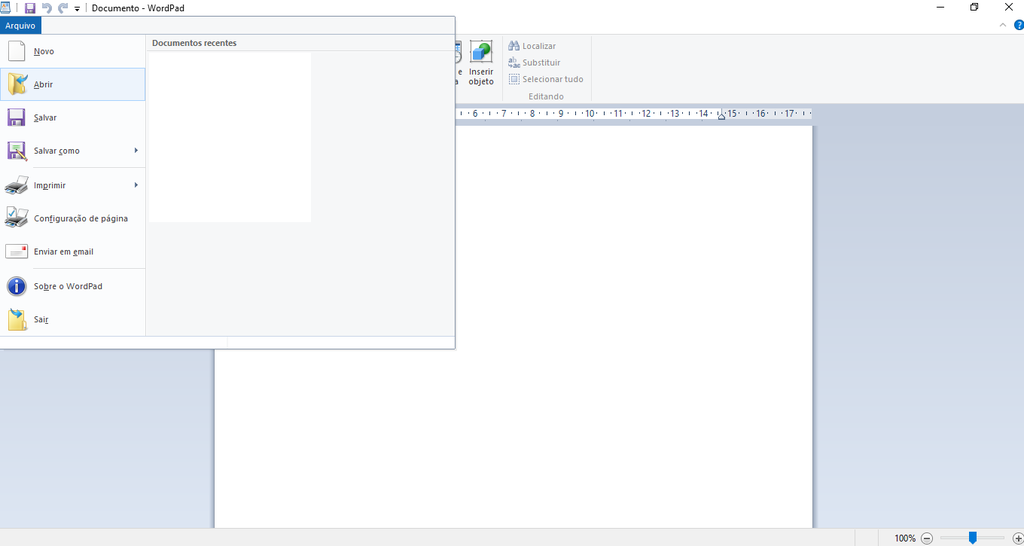1024x546 pixels.
Task: Restore down the WordPad window
Action: tap(974, 8)
